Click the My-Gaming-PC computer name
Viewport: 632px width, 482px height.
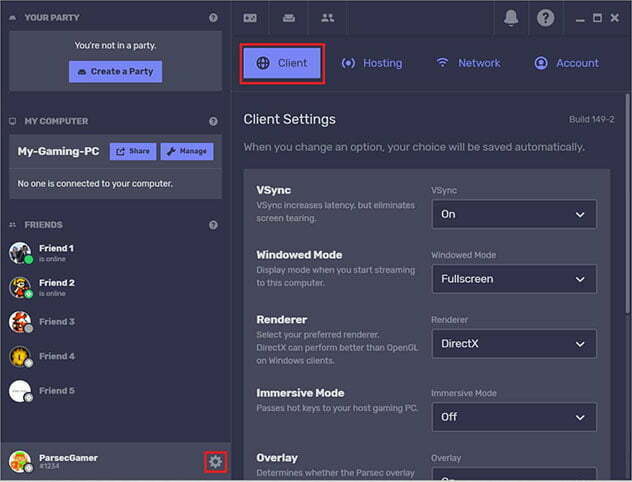58,152
